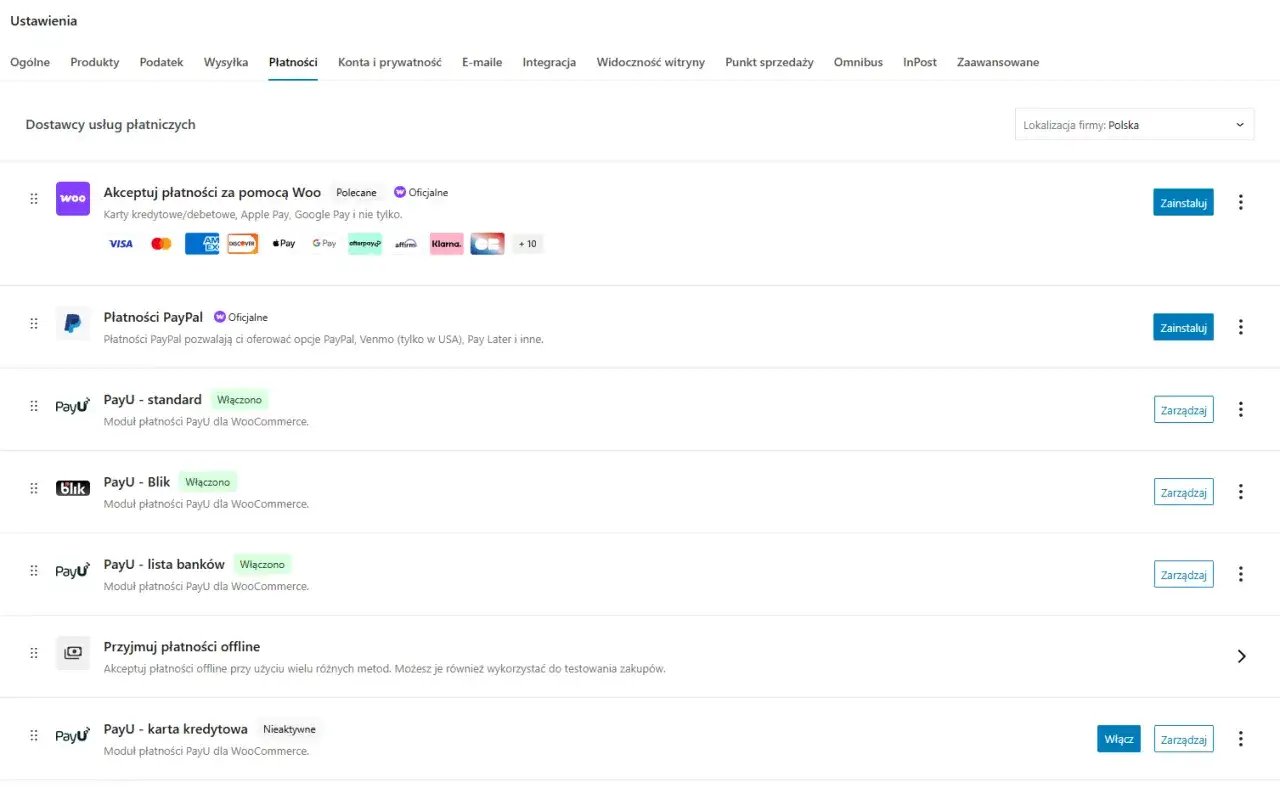
Task: Select the Visa card icon
Action: 120,243
